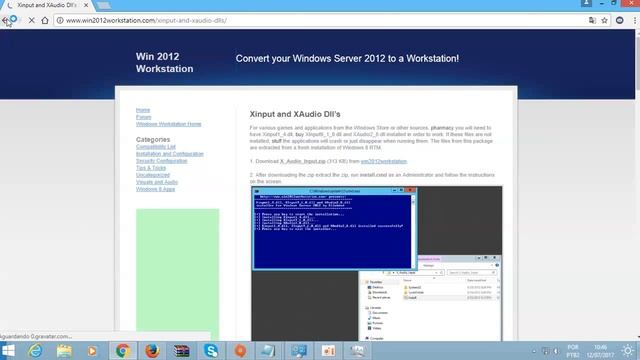Go to the browser home page icon
Viewport: 640px width, 360px height.
pos(45,20)
